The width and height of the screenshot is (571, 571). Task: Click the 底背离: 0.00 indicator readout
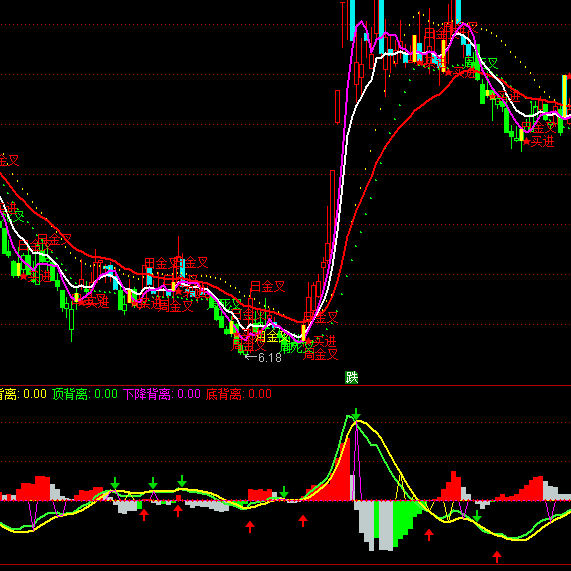(x=239, y=394)
